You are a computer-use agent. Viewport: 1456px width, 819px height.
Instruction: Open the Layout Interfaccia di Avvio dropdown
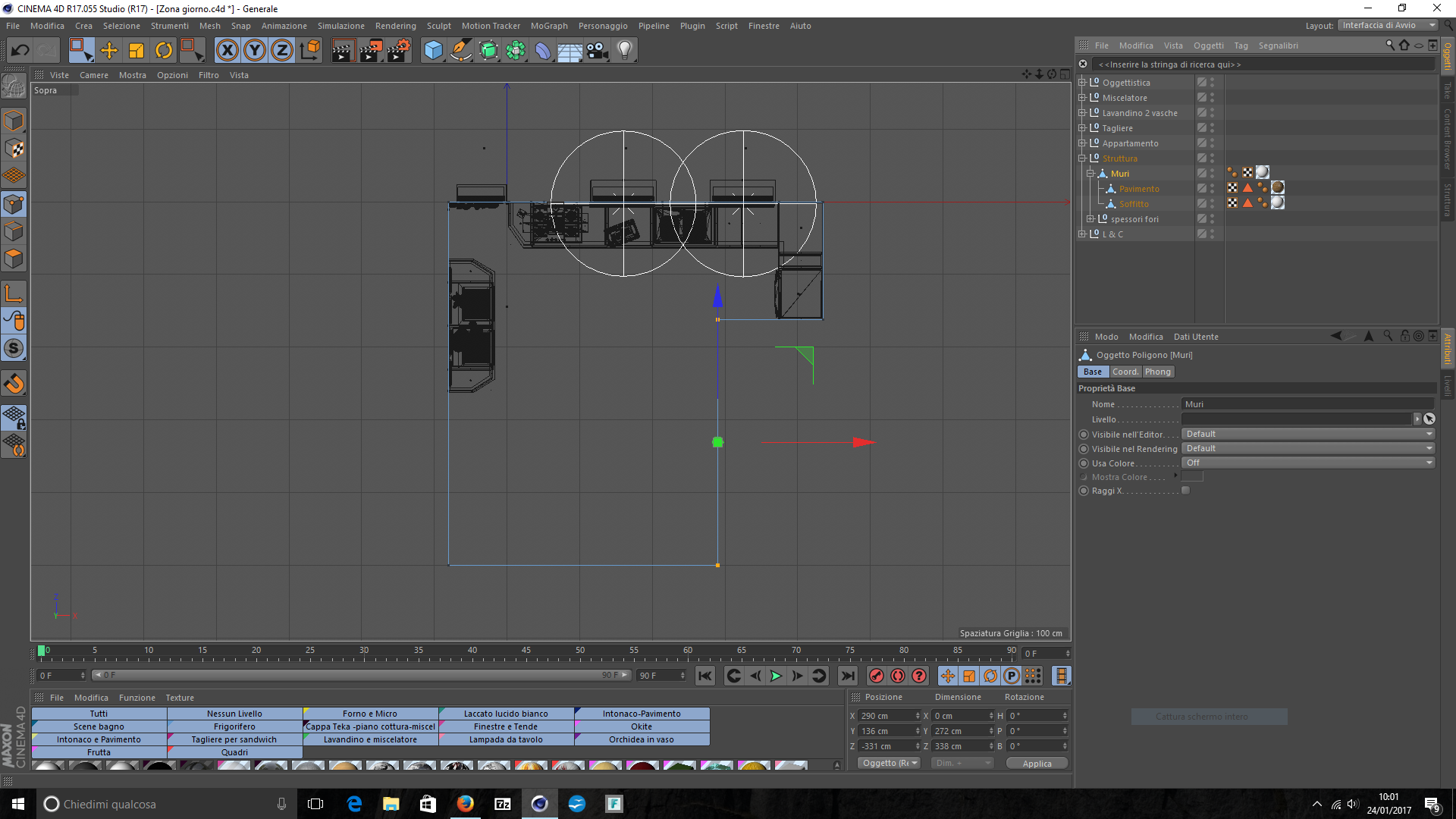[x=1389, y=25]
